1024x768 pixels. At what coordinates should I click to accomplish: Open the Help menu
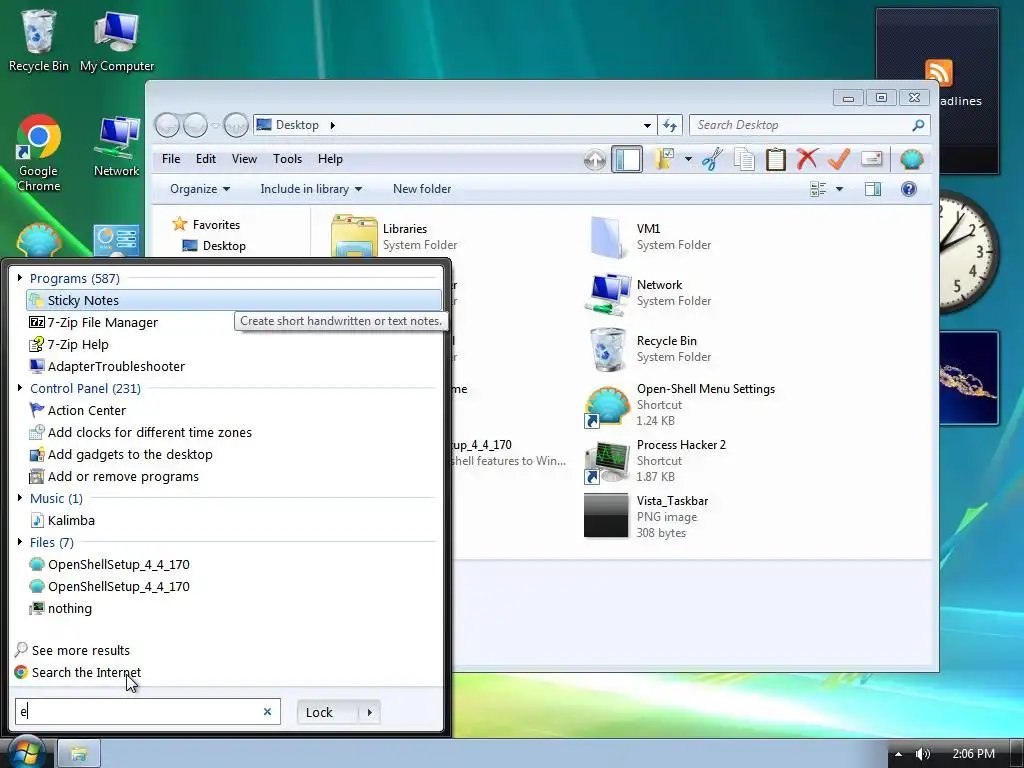point(330,159)
